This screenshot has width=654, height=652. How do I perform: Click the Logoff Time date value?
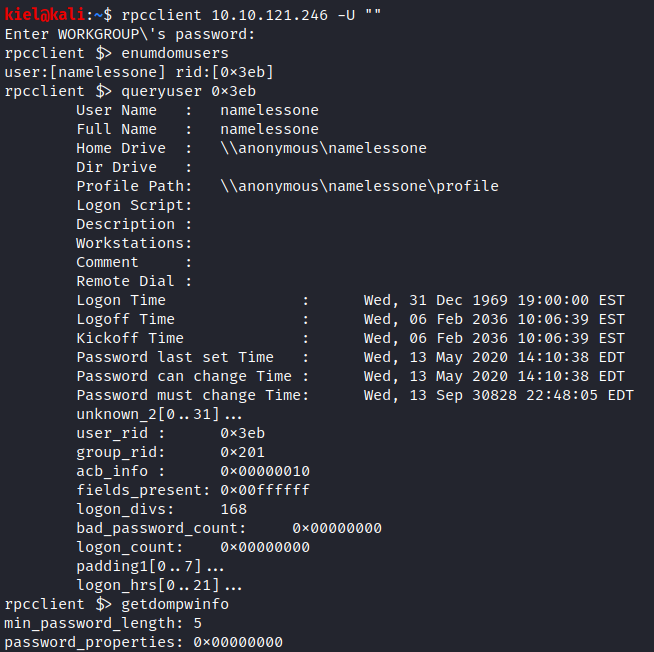494,319
